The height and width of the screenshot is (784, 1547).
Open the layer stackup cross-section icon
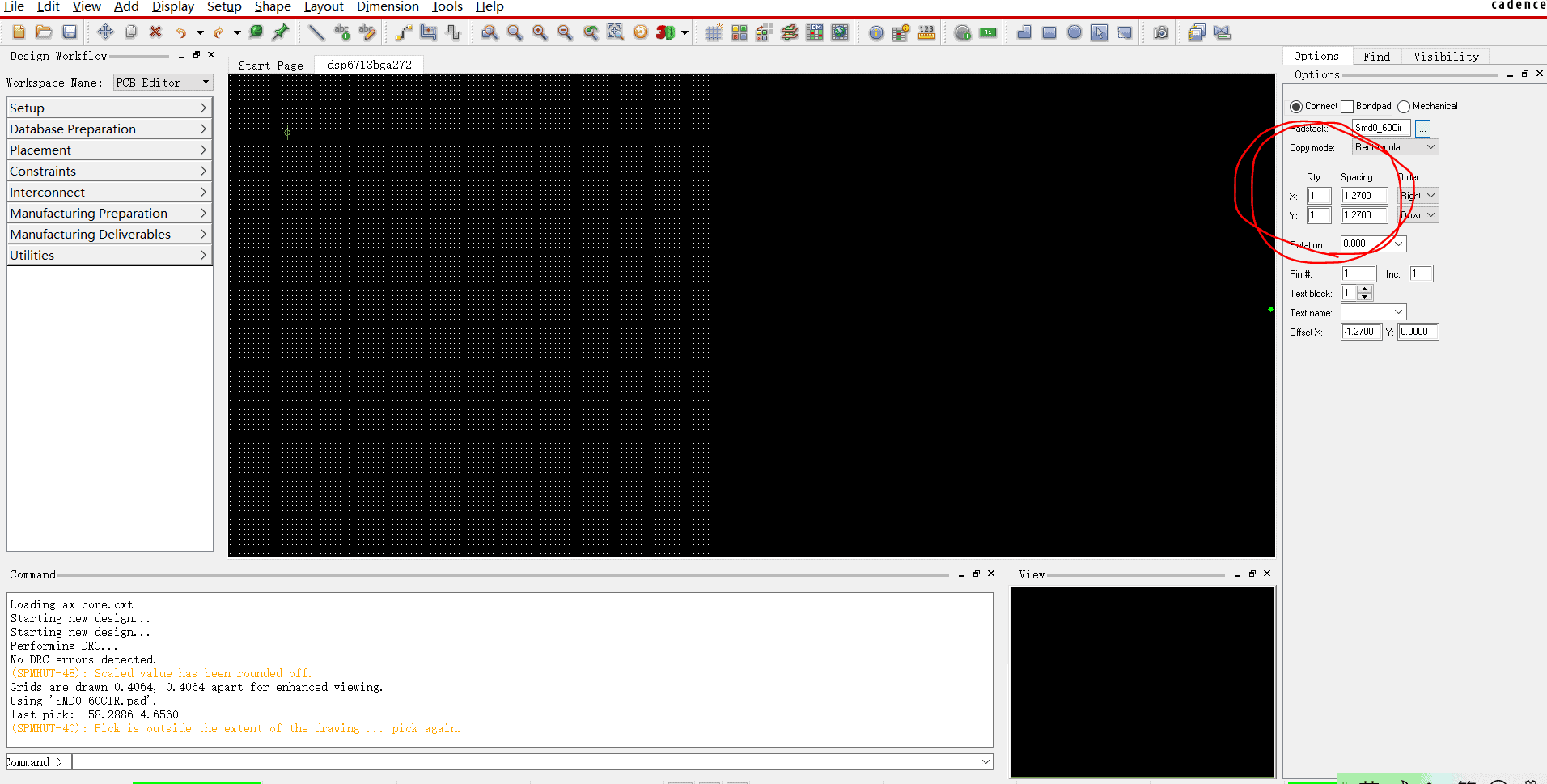click(x=790, y=32)
